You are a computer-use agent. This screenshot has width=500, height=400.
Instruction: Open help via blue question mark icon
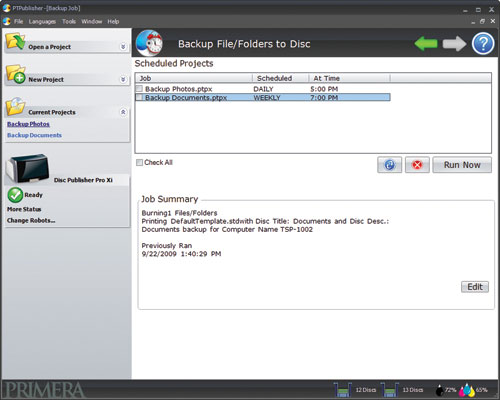pyautogui.click(x=483, y=43)
